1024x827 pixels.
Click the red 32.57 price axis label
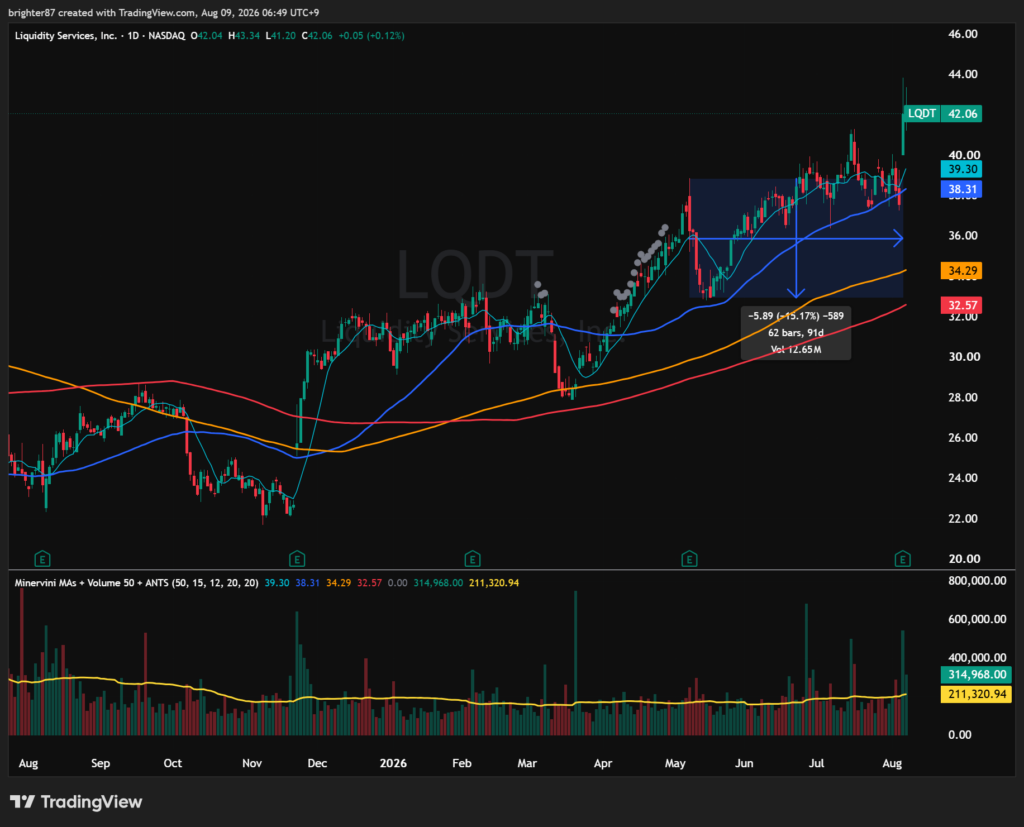[961, 305]
